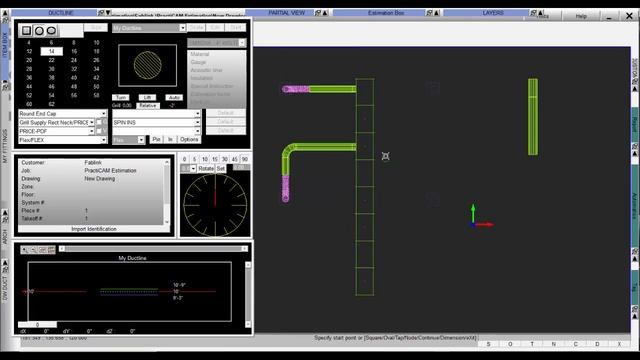Open the Help menu
Viewport: 640px width, 360px height.
(581, 16)
